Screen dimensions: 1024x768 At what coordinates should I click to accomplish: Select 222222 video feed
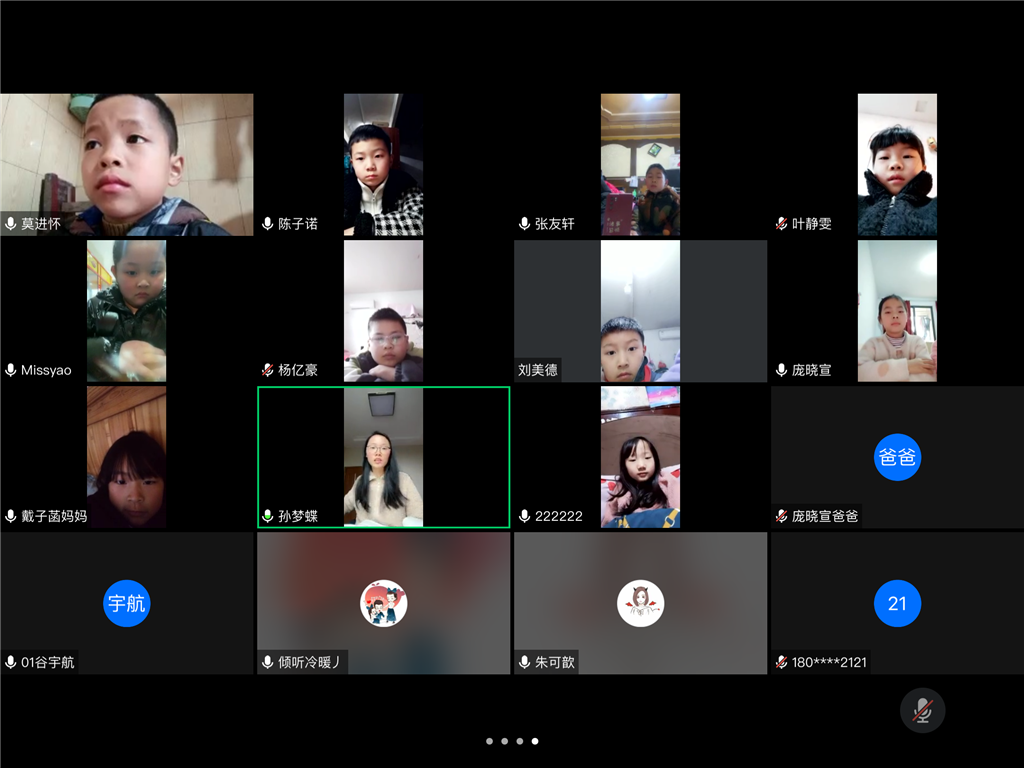point(640,457)
